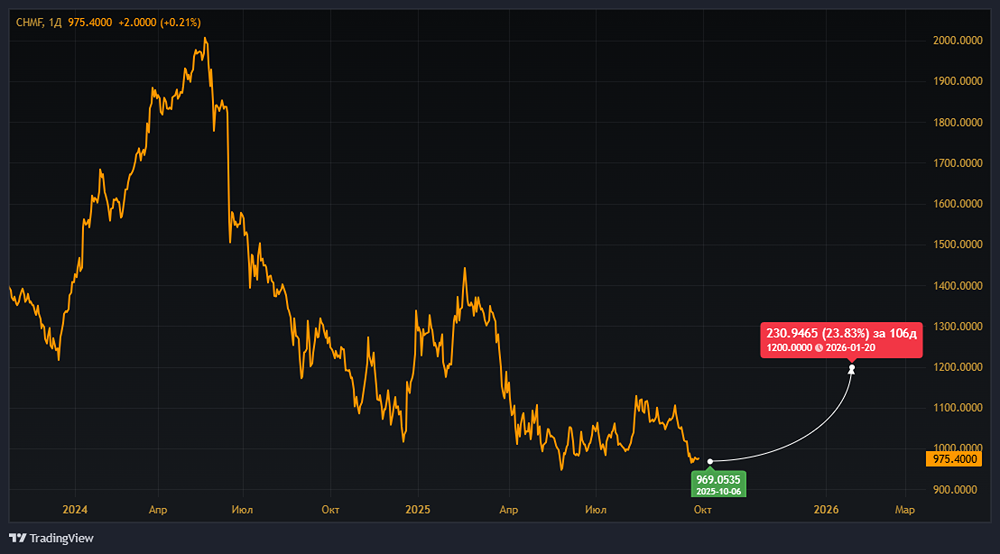Click the Окт label next to the green tag
The width and height of the screenshot is (1000, 554).
702,509
